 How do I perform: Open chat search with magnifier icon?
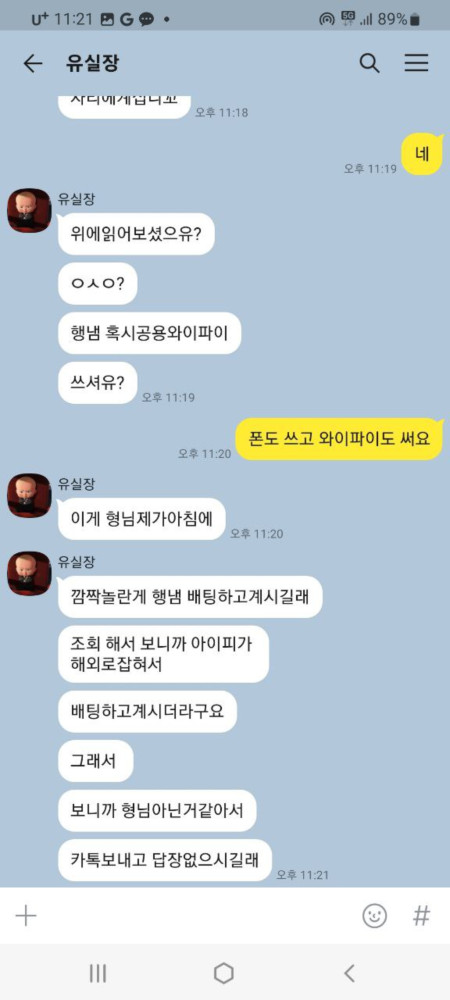click(x=370, y=63)
